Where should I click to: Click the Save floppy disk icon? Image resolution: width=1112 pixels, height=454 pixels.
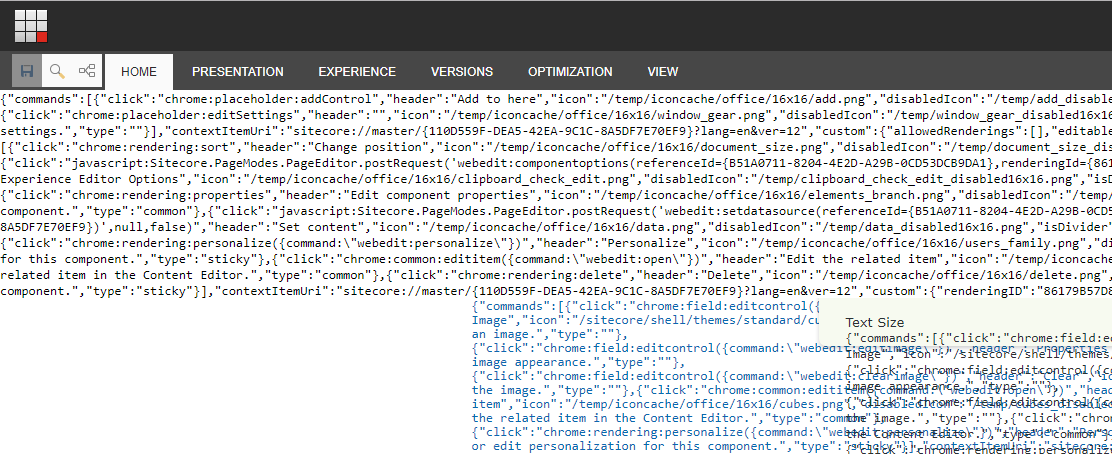27,71
